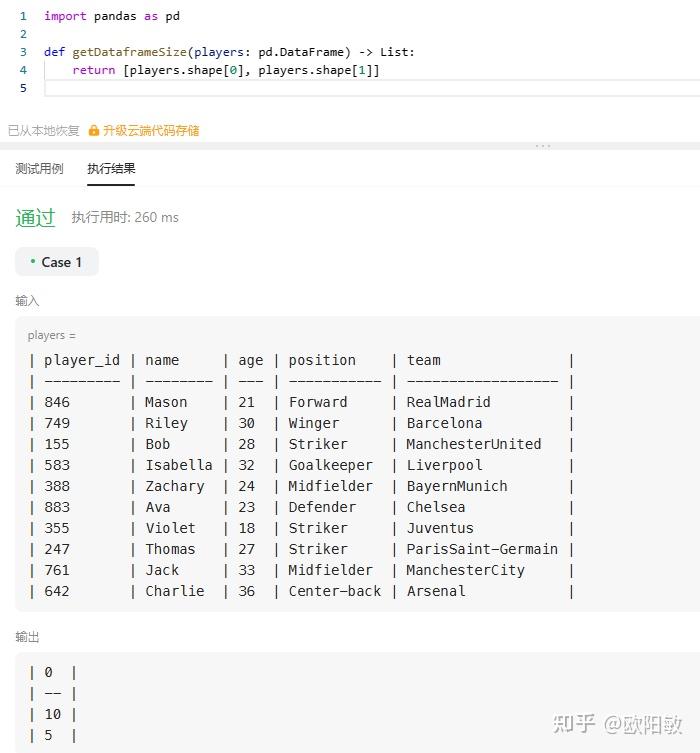Place cursor on empty code line 5
700x753 pixels.
[372, 88]
